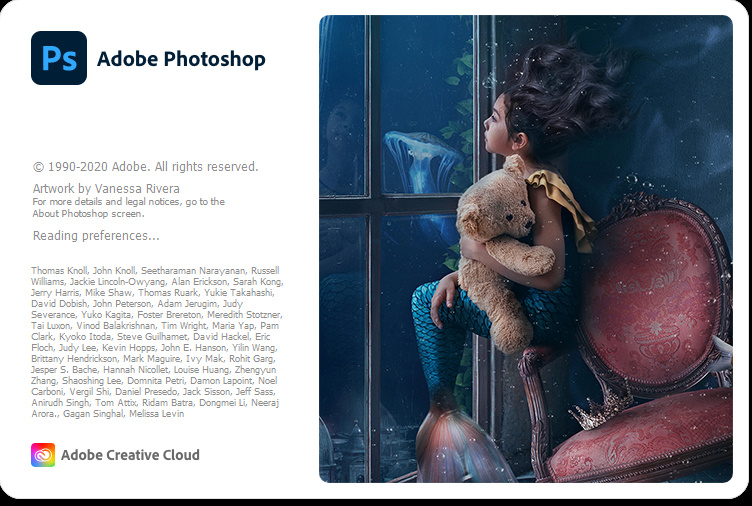The image size is (752, 506).
Task: Click the Thomas Knoll name in credits
Action: [x=59, y=271]
